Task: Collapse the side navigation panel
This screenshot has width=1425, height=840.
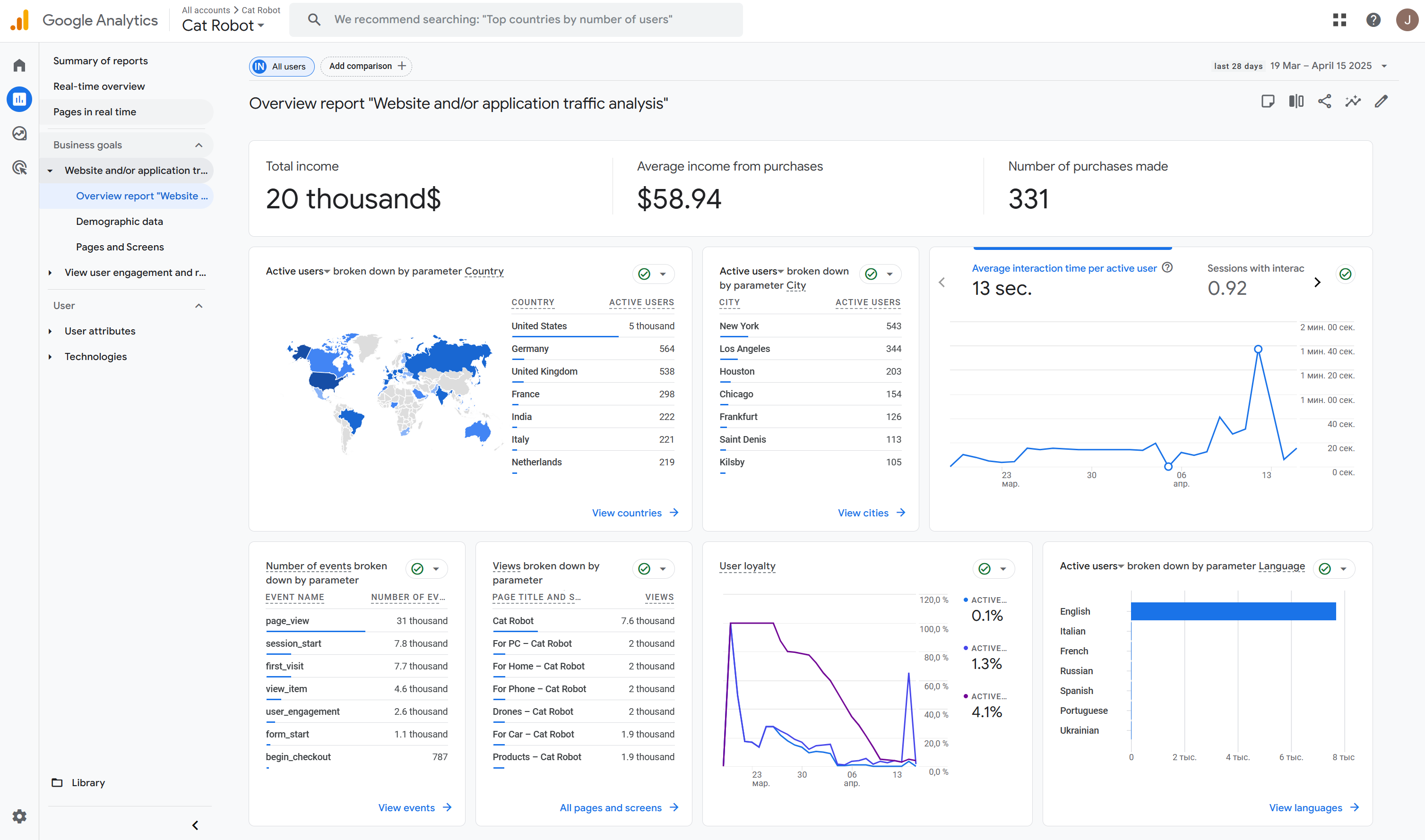Action: [195, 825]
